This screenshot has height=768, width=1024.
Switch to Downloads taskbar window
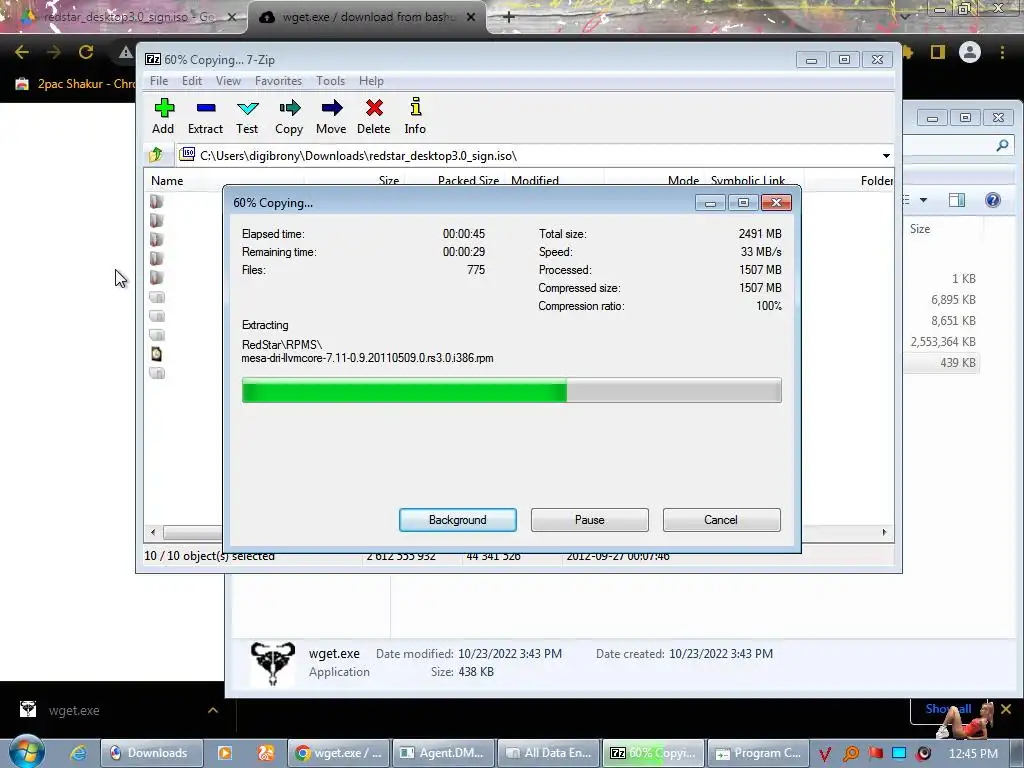tap(151, 753)
